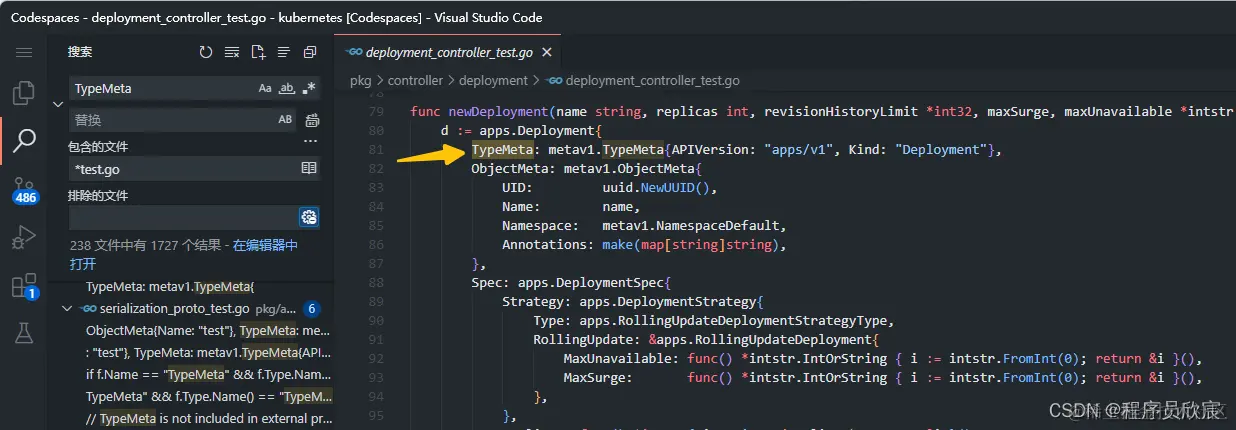Viewport: 1236px width, 430px height.
Task: Select the Search view magnifier icon
Action: (23, 142)
